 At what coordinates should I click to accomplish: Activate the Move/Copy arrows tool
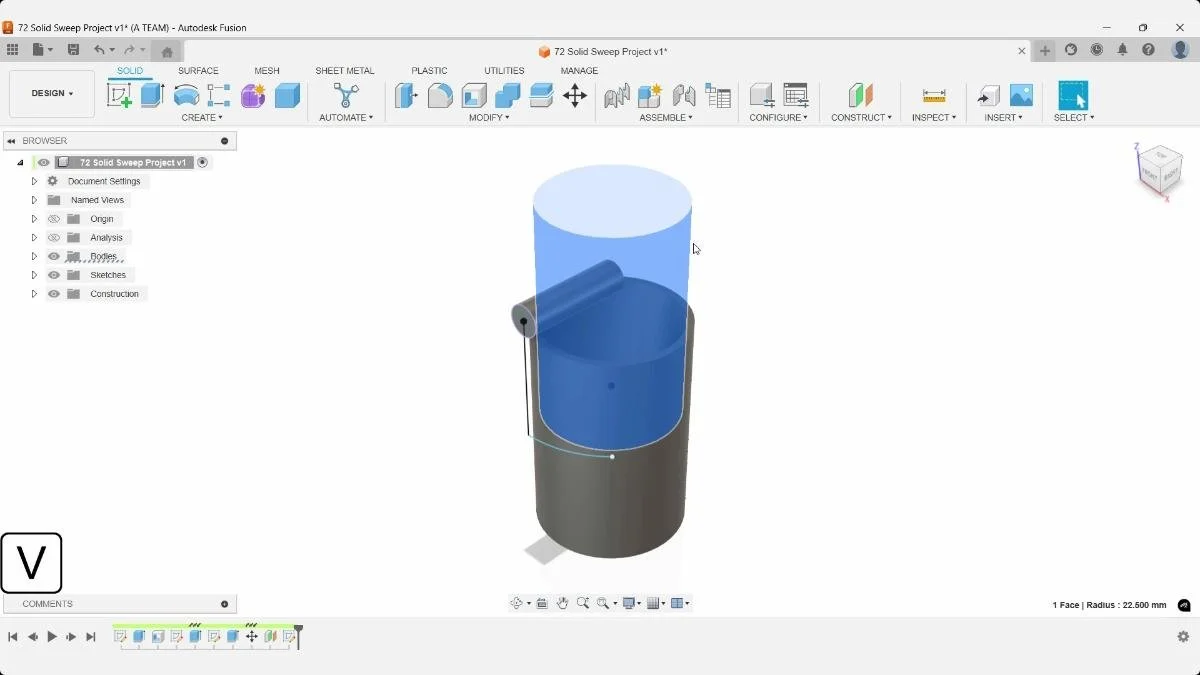coord(575,95)
